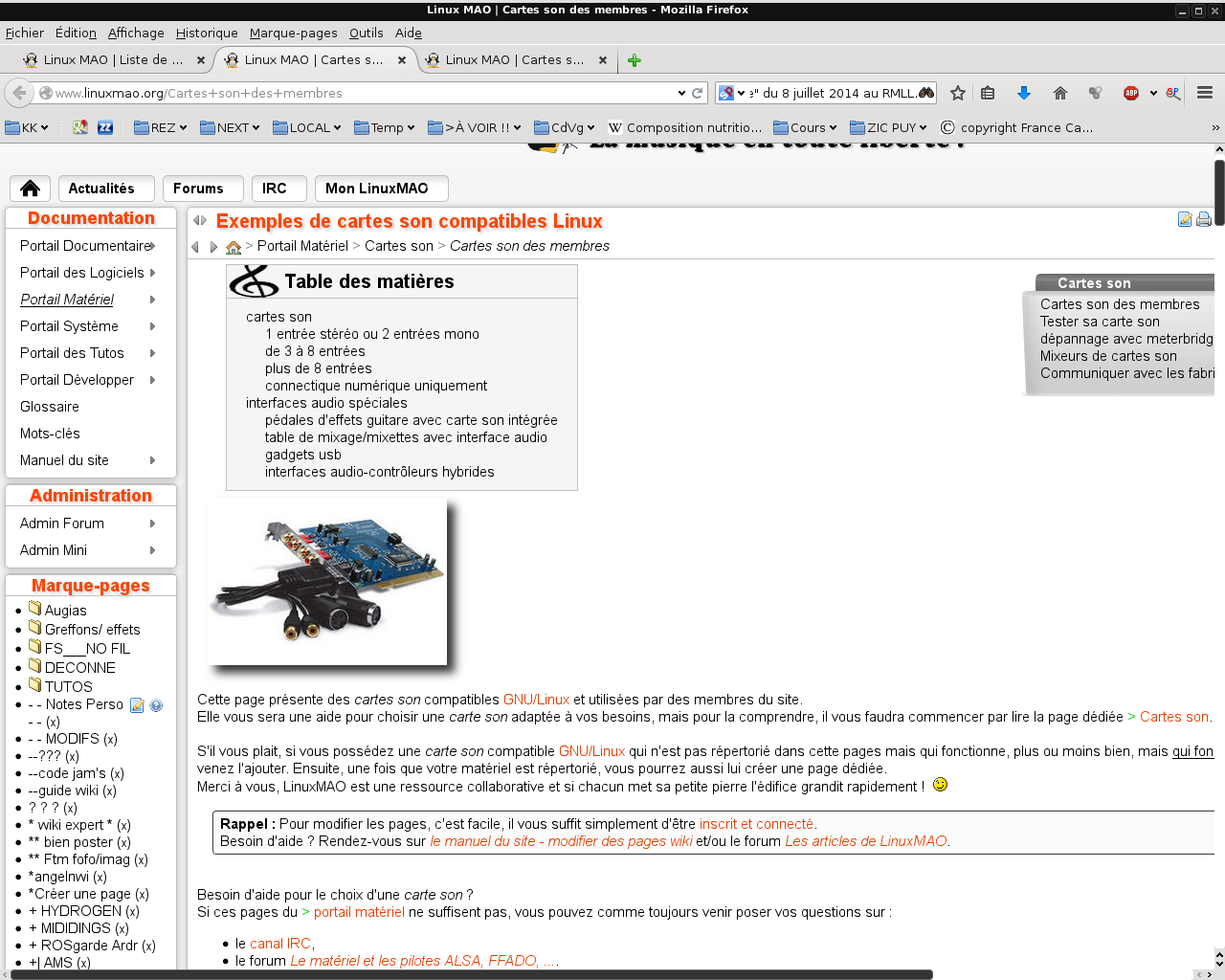Go back with the browser back arrow

click(x=18, y=93)
